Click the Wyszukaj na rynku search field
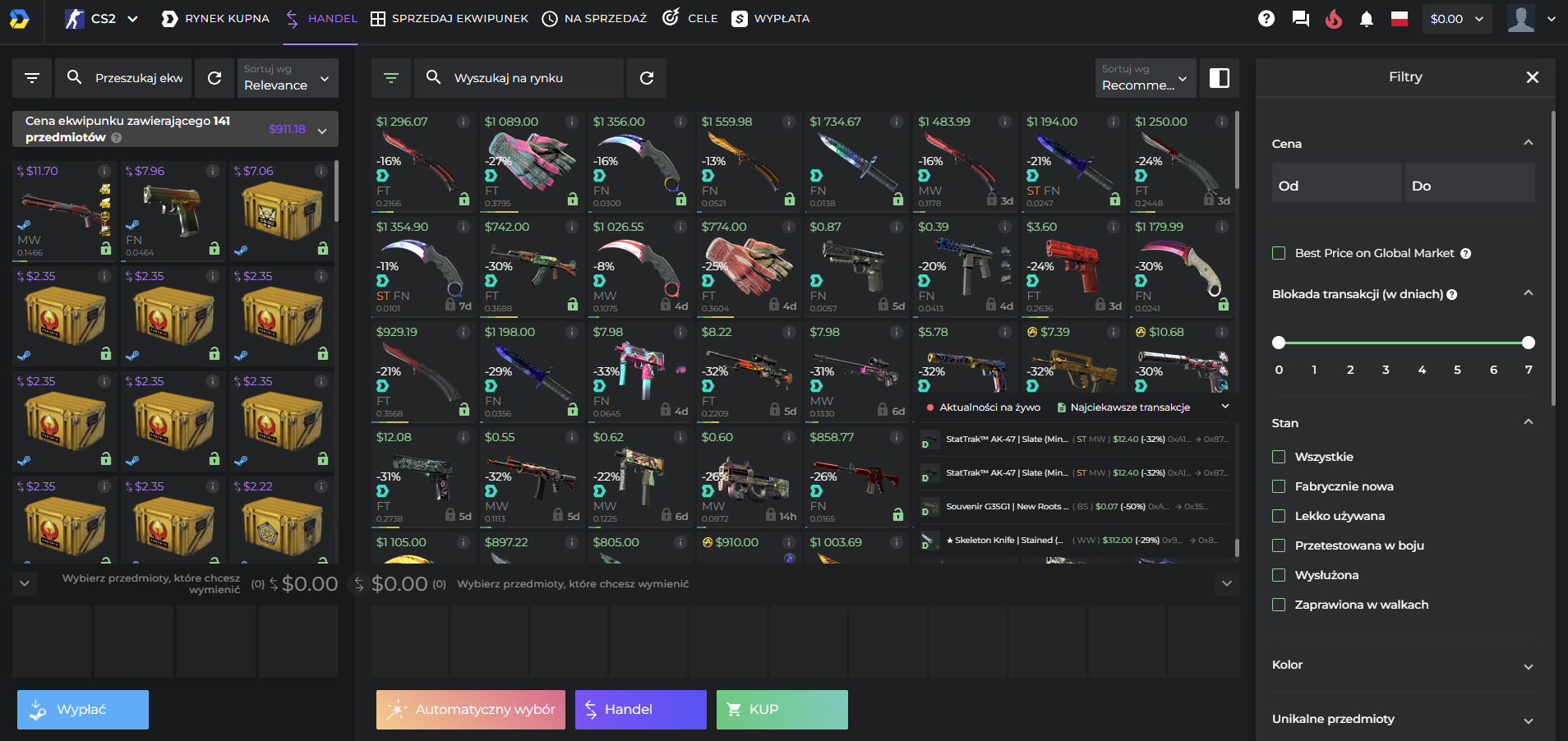The width and height of the screenshot is (1568, 741). (530, 77)
